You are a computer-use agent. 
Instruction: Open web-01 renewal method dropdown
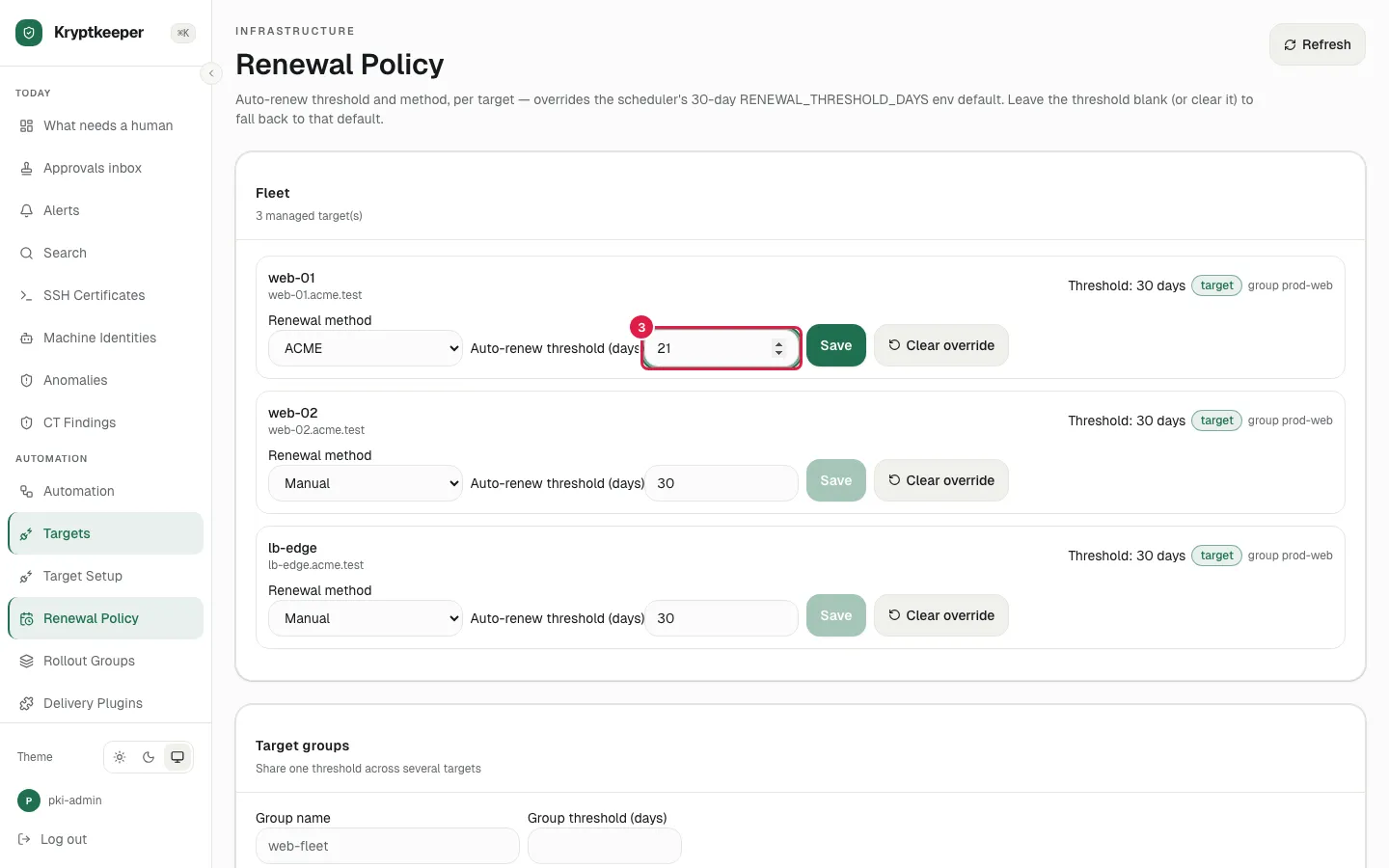click(x=366, y=348)
